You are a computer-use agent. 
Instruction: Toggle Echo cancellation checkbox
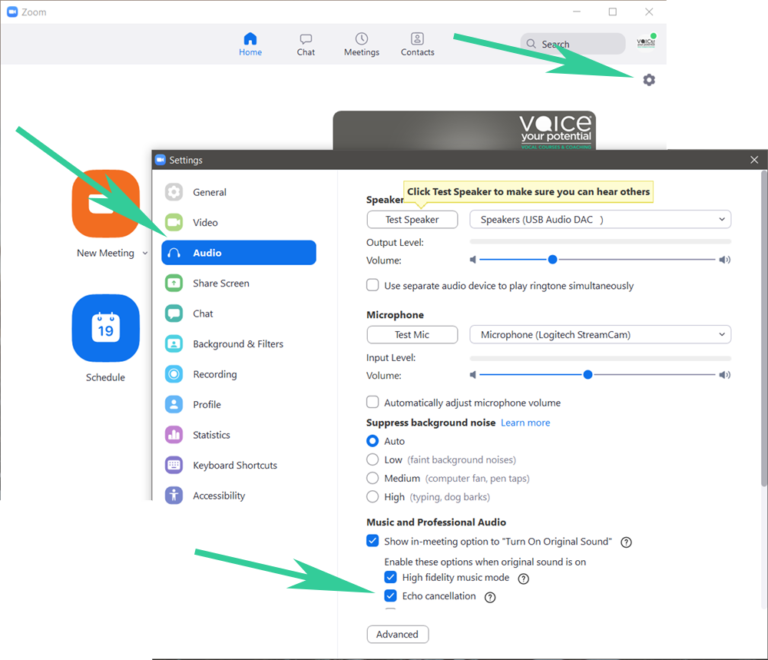pyautogui.click(x=390, y=596)
